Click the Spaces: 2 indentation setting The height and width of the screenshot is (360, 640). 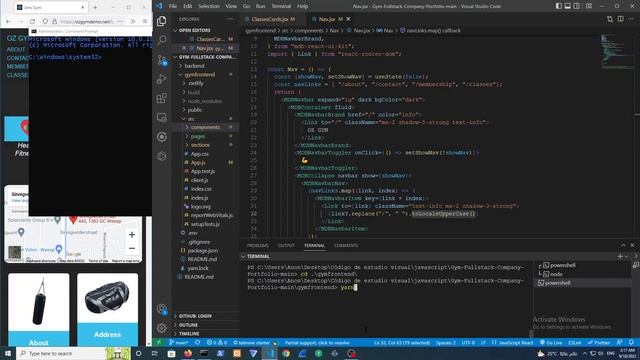click(446, 342)
